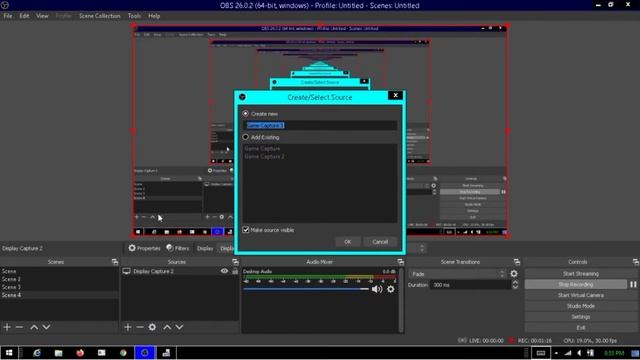This screenshot has height=360, width=640.
Task: Select Display Capture 2 source row
Action: pyautogui.click(x=180, y=271)
